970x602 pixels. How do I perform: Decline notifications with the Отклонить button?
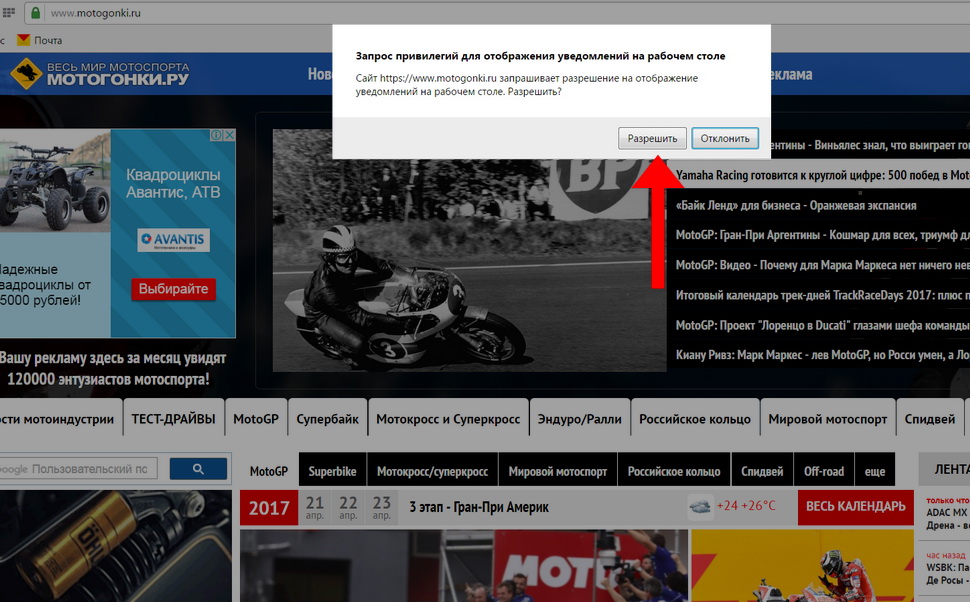pos(724,138)
